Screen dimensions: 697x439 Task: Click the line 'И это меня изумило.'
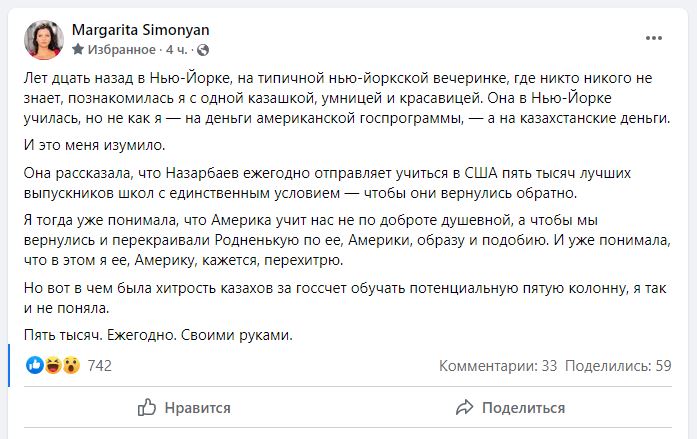pos(87,145)
